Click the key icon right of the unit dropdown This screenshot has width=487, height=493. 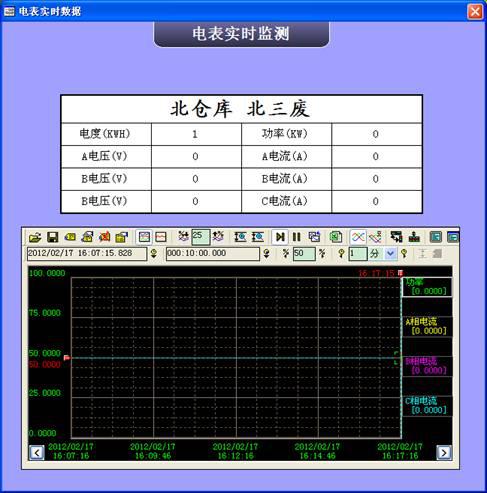coord(404,254)
